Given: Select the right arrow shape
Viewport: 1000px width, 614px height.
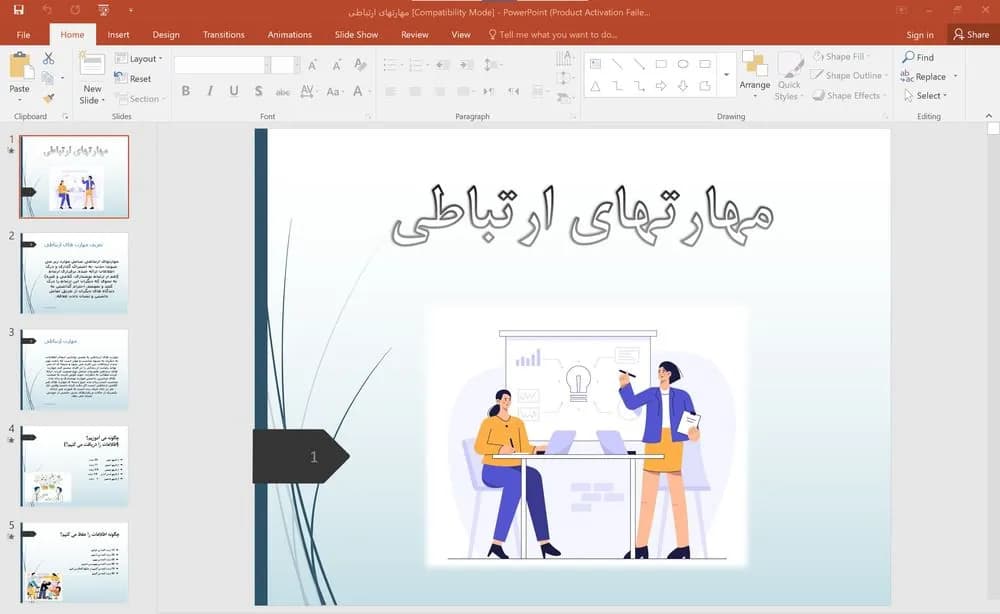Looking at the screenshot, I should tap(661, 85).
